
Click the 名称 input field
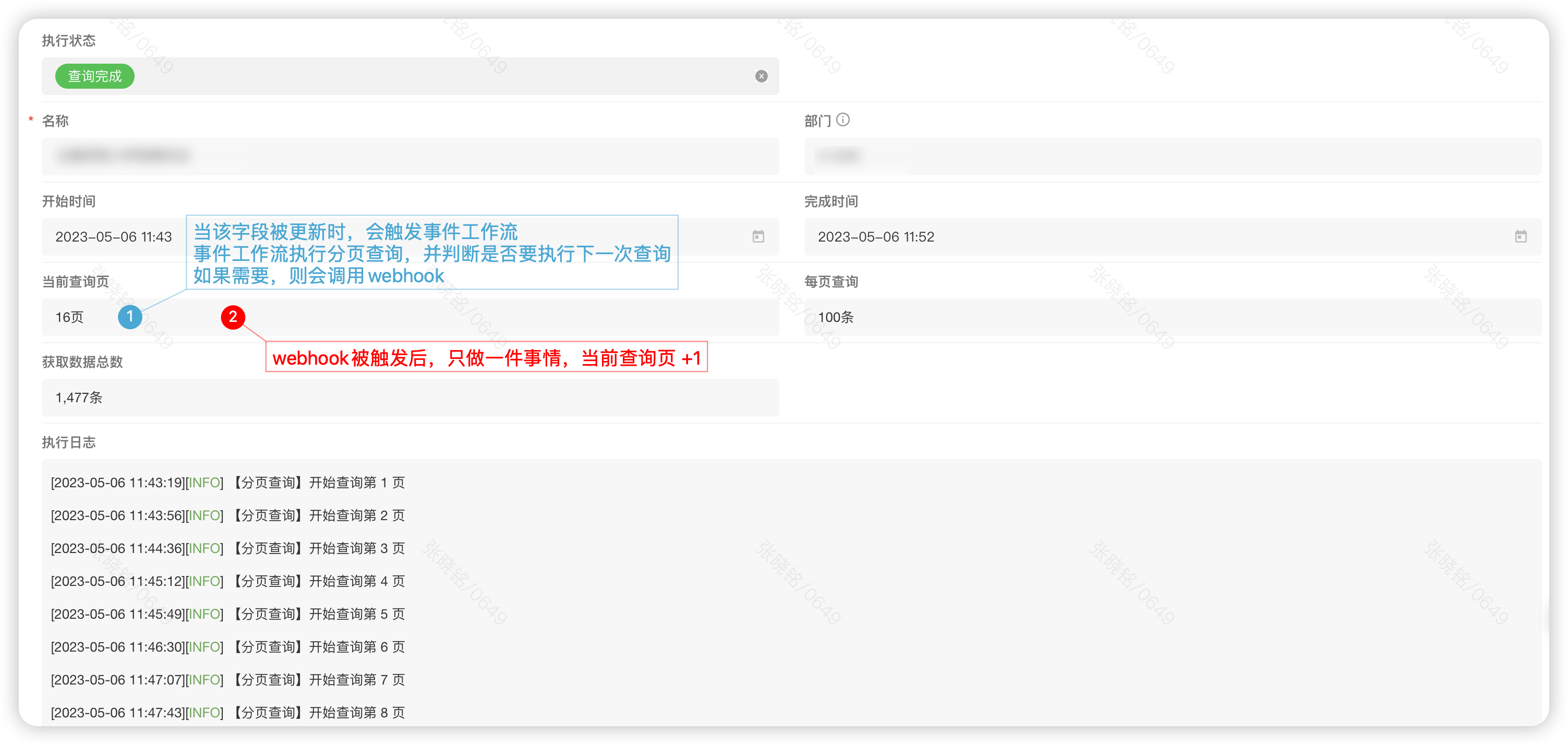click(x=409, y=157)
